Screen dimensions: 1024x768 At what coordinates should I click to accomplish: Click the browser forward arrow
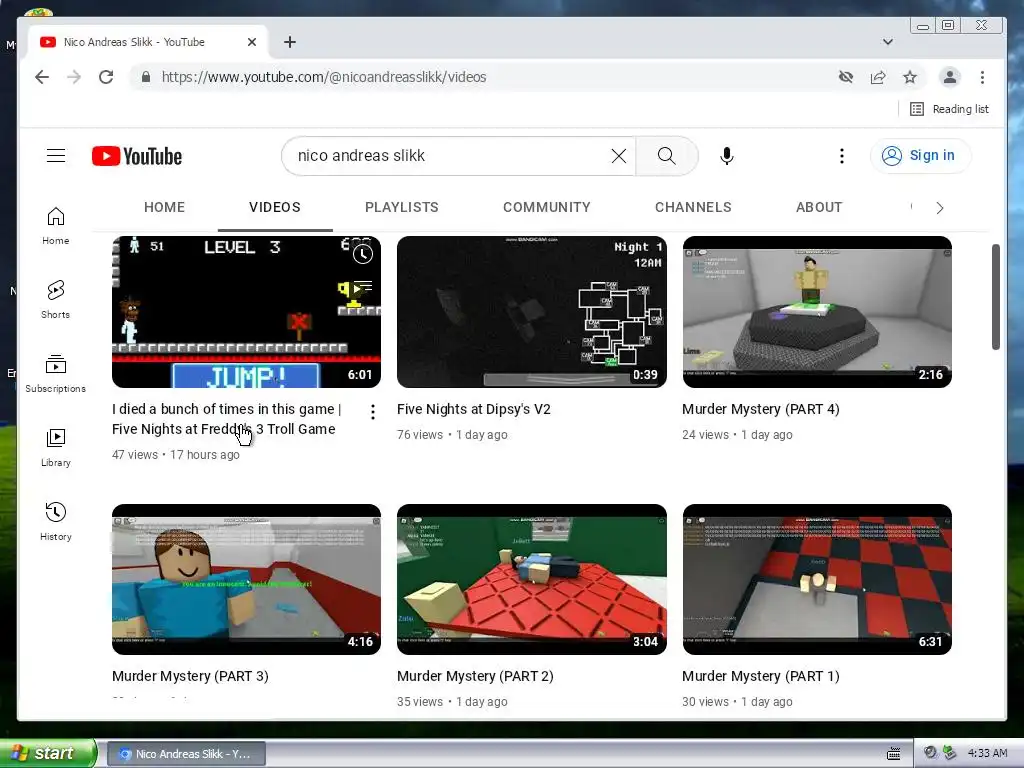[74, 77]
